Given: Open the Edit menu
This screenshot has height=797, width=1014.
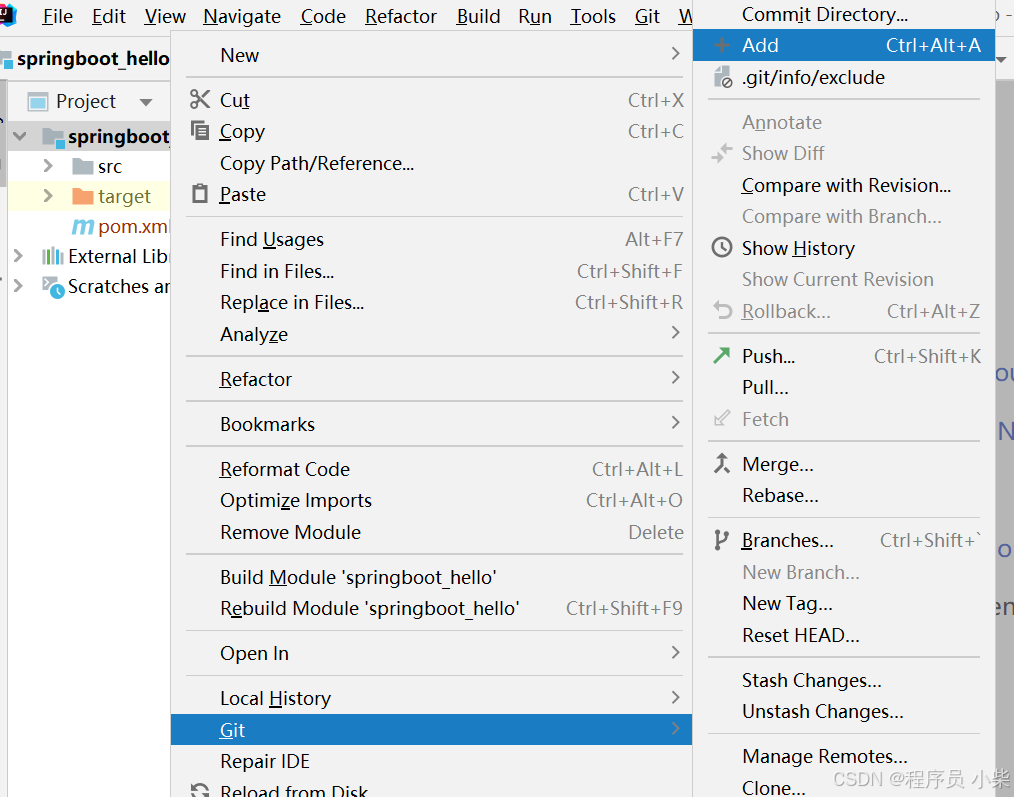Looking at the screenshot, I should (109, 16).
